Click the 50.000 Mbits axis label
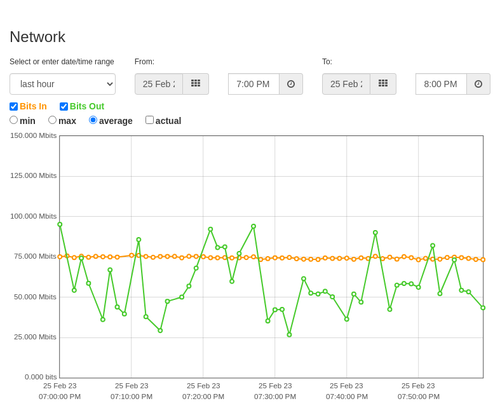Screen dimensions: 500x403 point(35,297)
